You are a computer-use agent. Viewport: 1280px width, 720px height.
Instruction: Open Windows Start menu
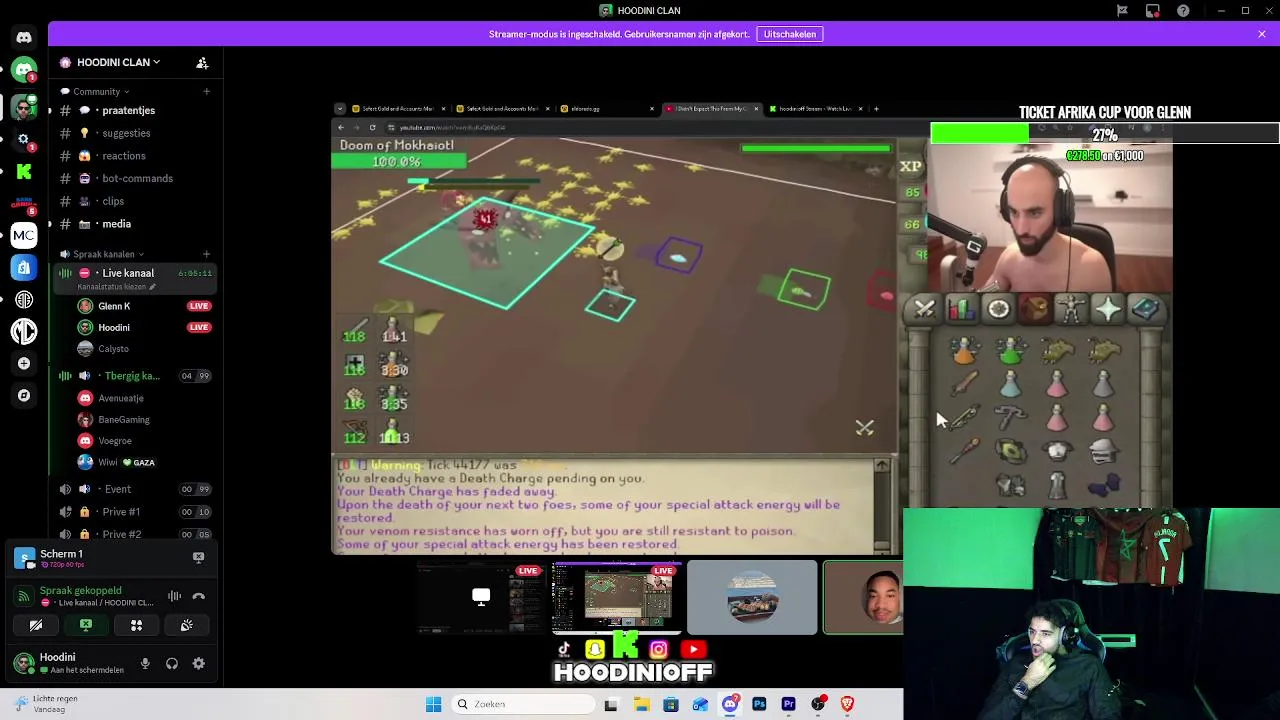click(x=433, y=704)
